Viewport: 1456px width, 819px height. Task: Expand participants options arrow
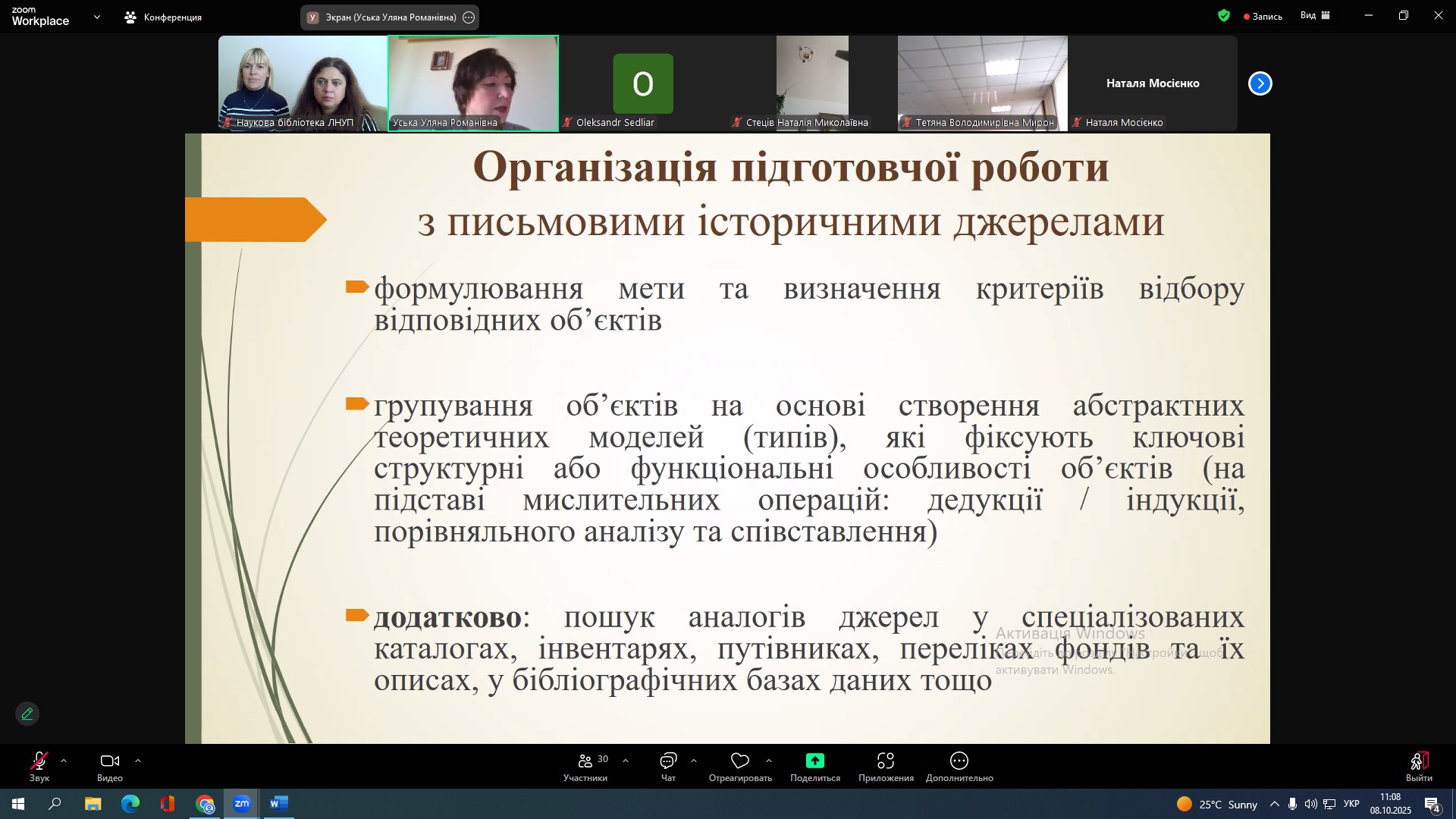(626, 761)
